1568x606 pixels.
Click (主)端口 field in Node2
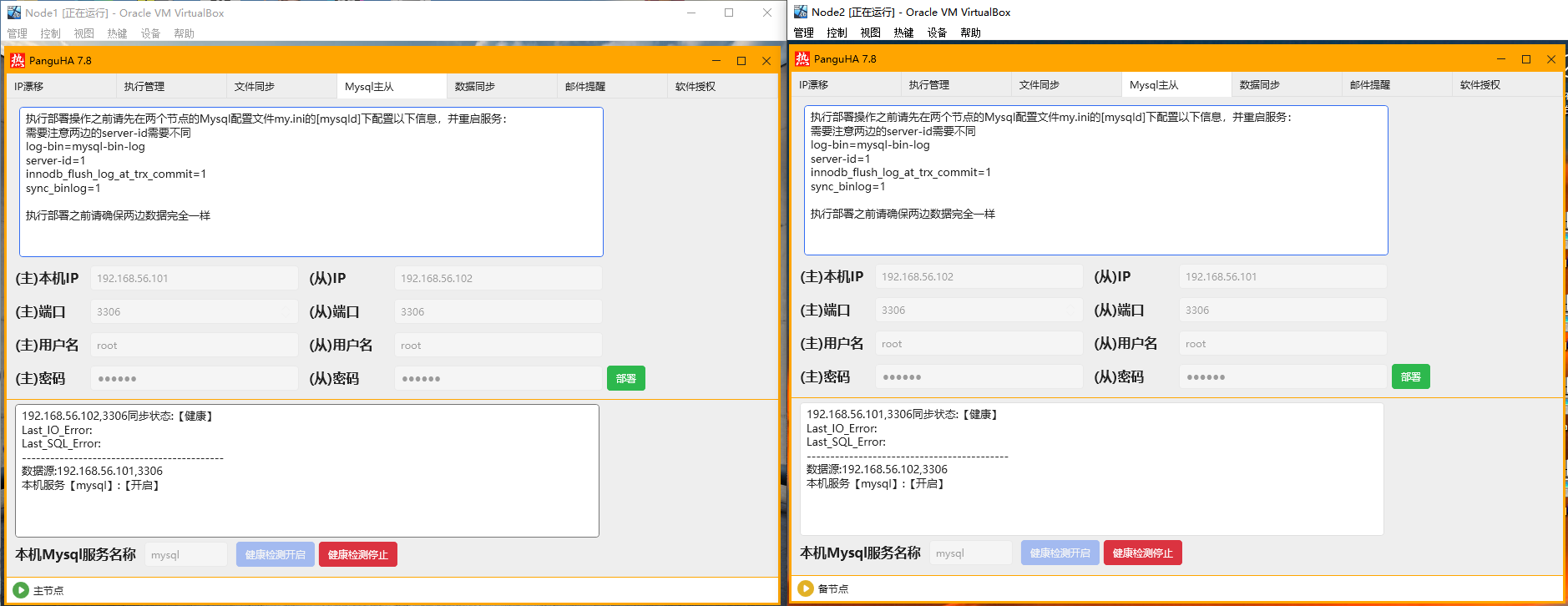click(x=979, y=310)
